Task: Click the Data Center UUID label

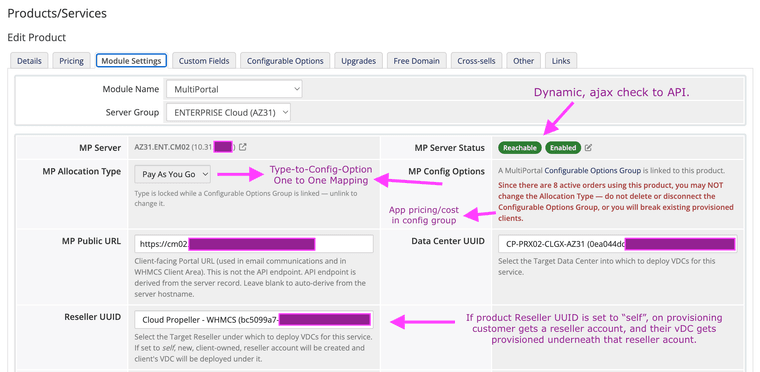Action: pos(448,241)
